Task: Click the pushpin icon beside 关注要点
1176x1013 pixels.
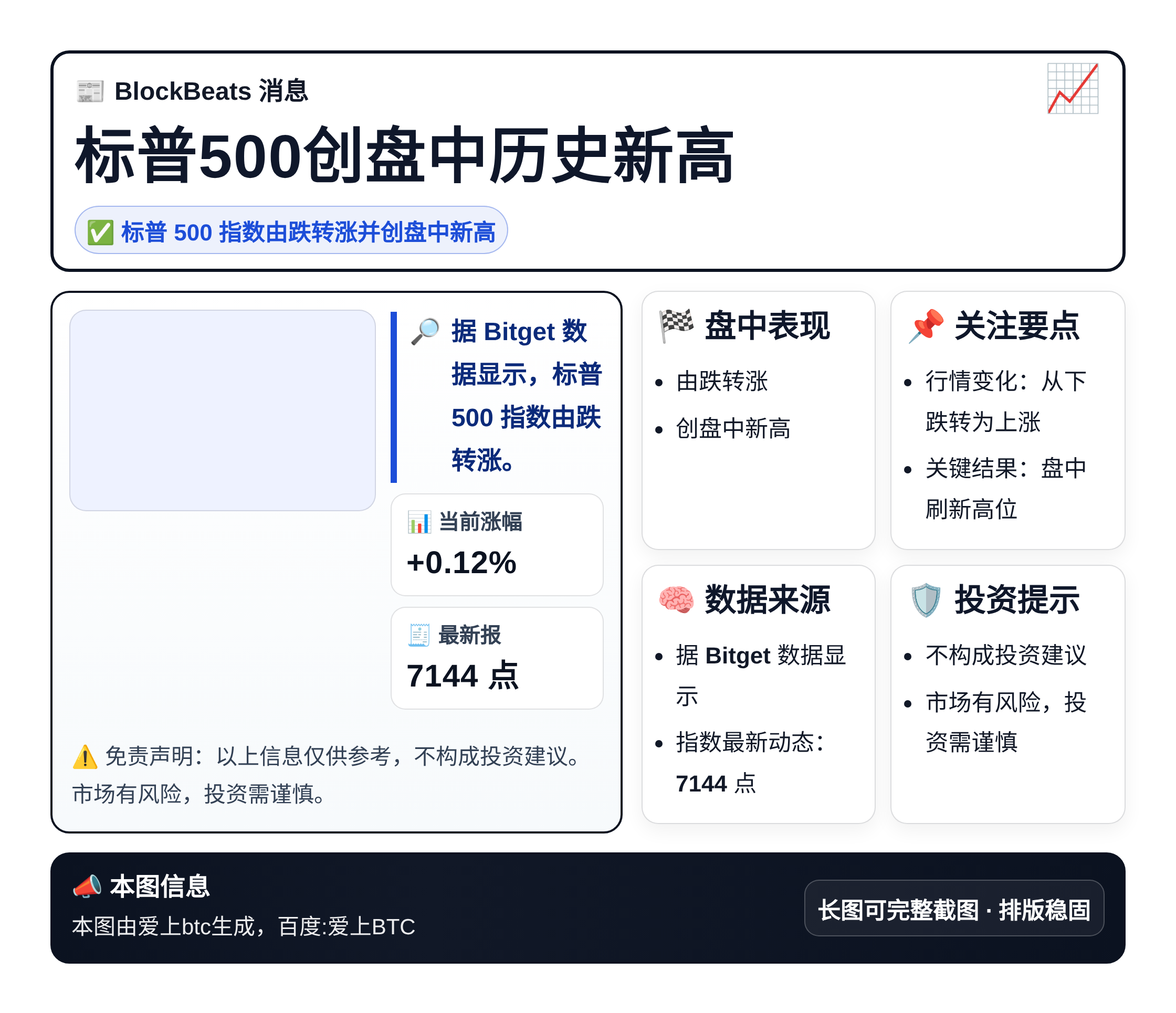Action: point(925,326)
